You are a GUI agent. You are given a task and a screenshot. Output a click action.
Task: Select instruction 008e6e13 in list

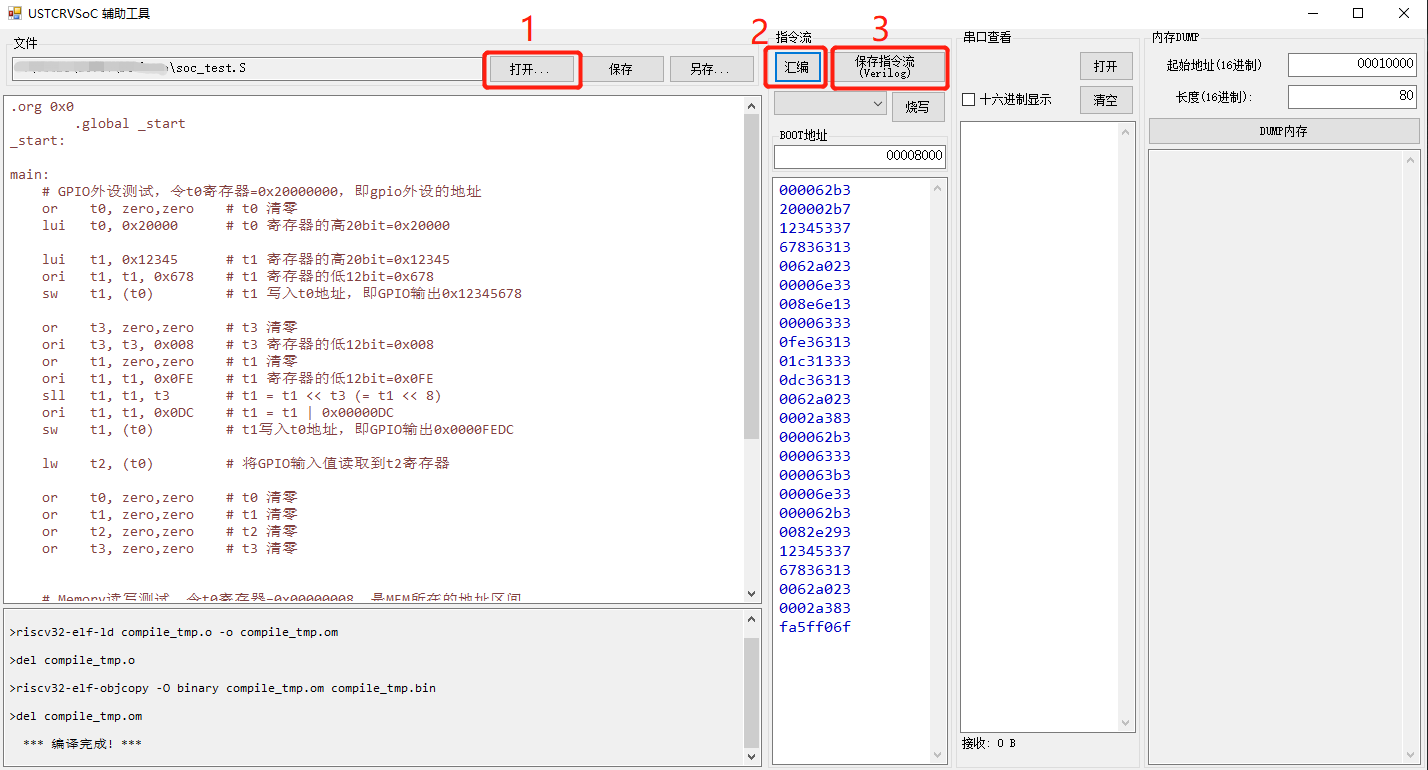[815, 304]
